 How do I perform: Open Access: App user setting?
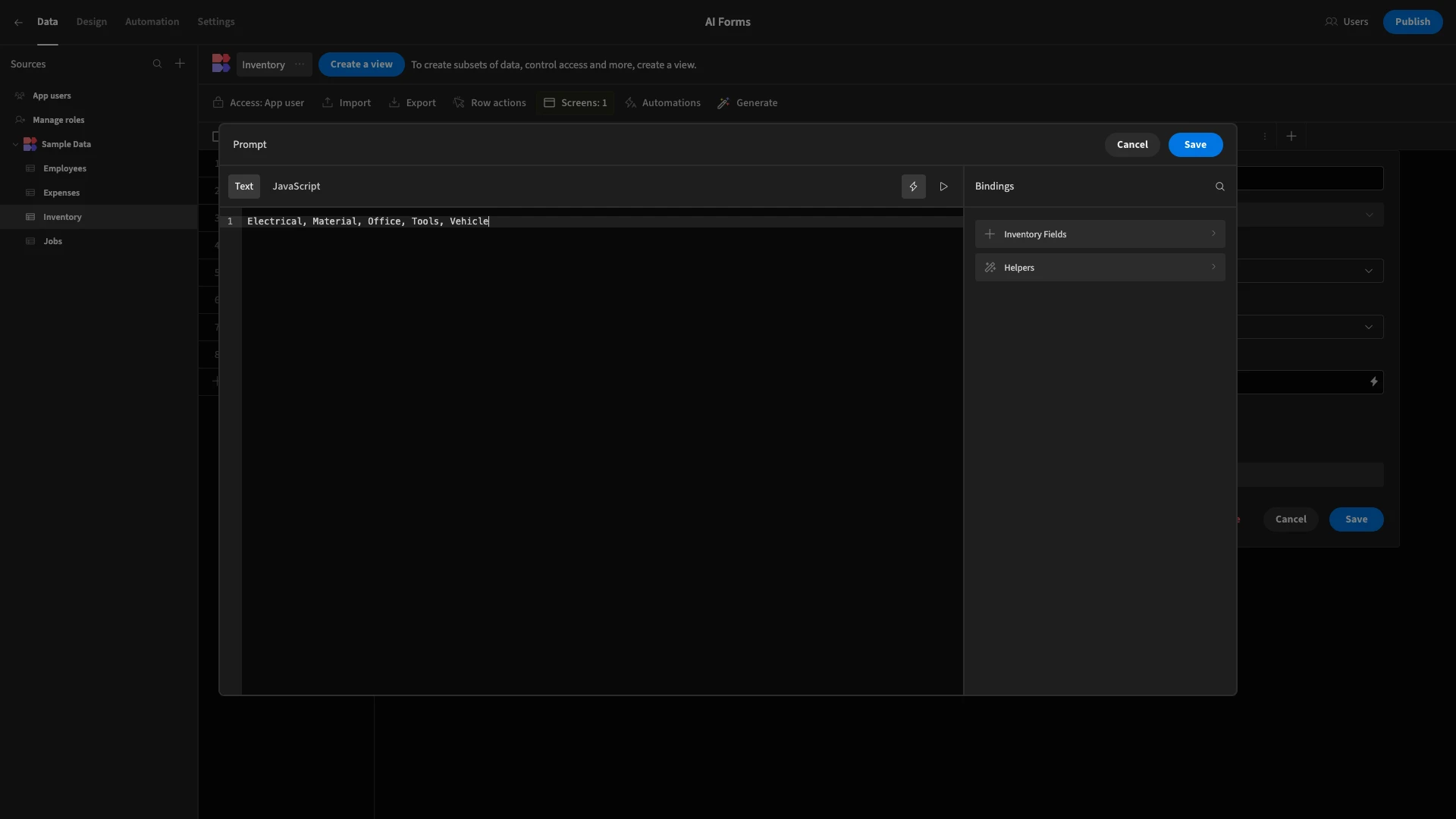[x=259, y=103]
